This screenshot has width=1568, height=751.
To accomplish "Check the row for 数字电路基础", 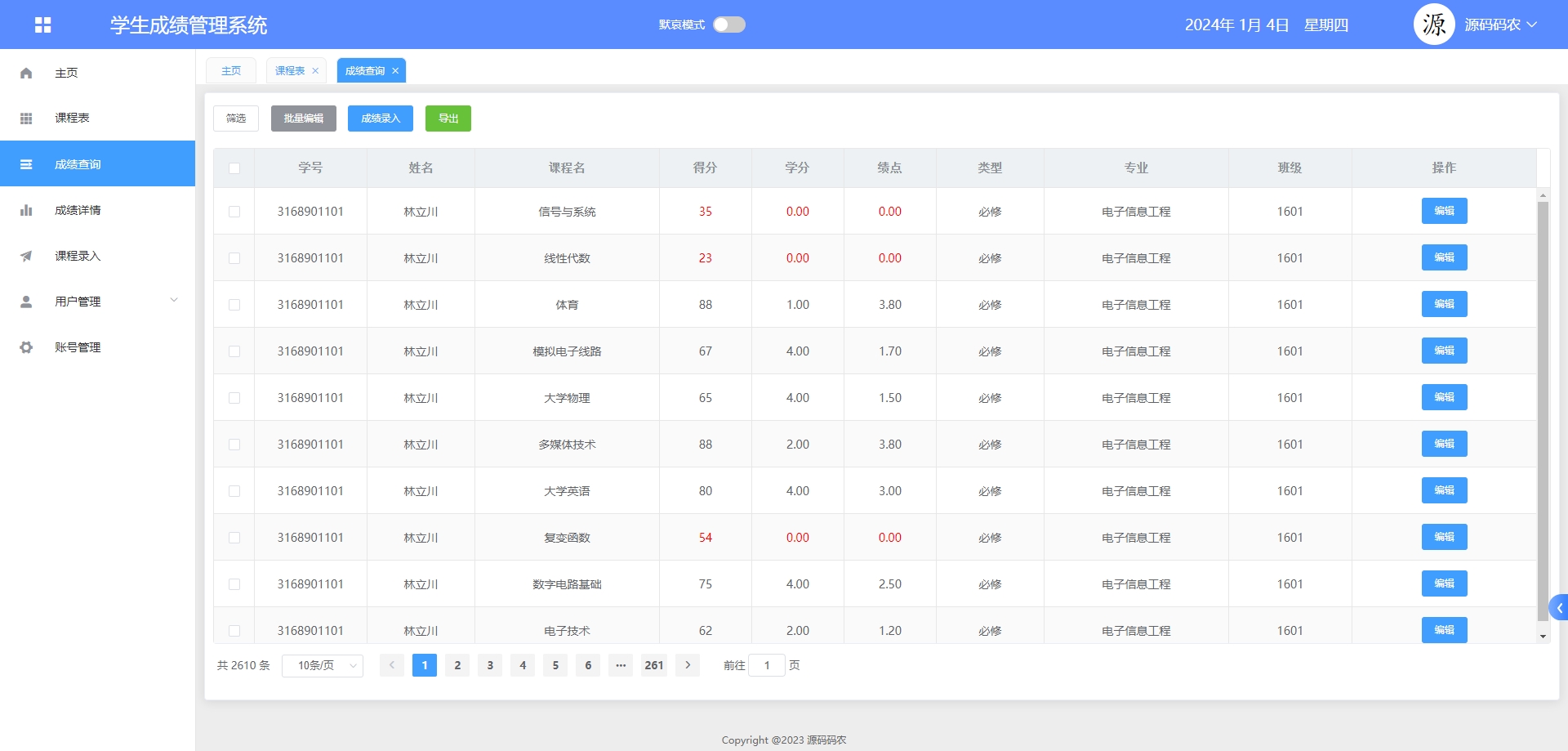I will pyautogui.click(x=234, y=584).
